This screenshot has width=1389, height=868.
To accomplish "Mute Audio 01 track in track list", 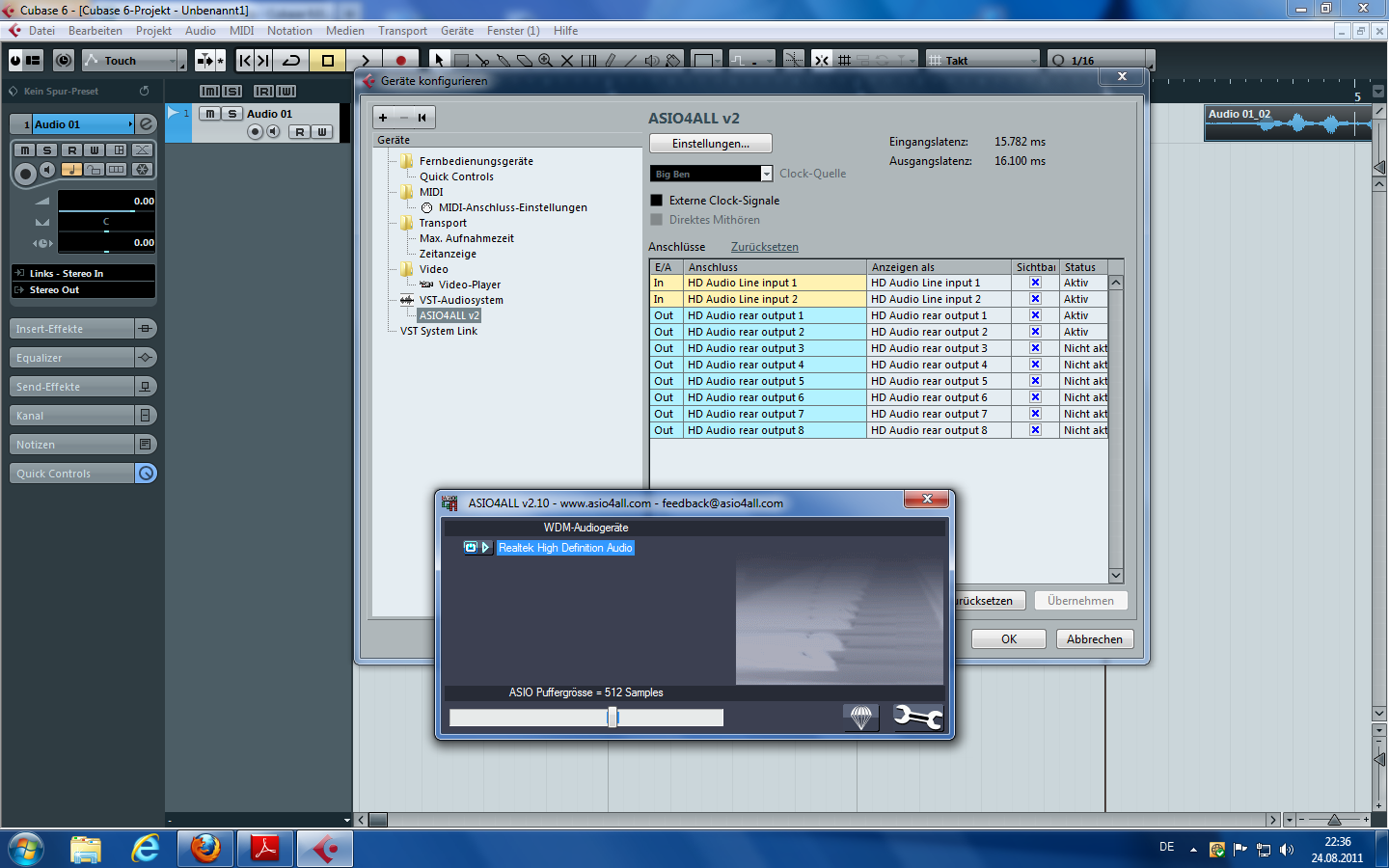I will click(x=209, y=114).
